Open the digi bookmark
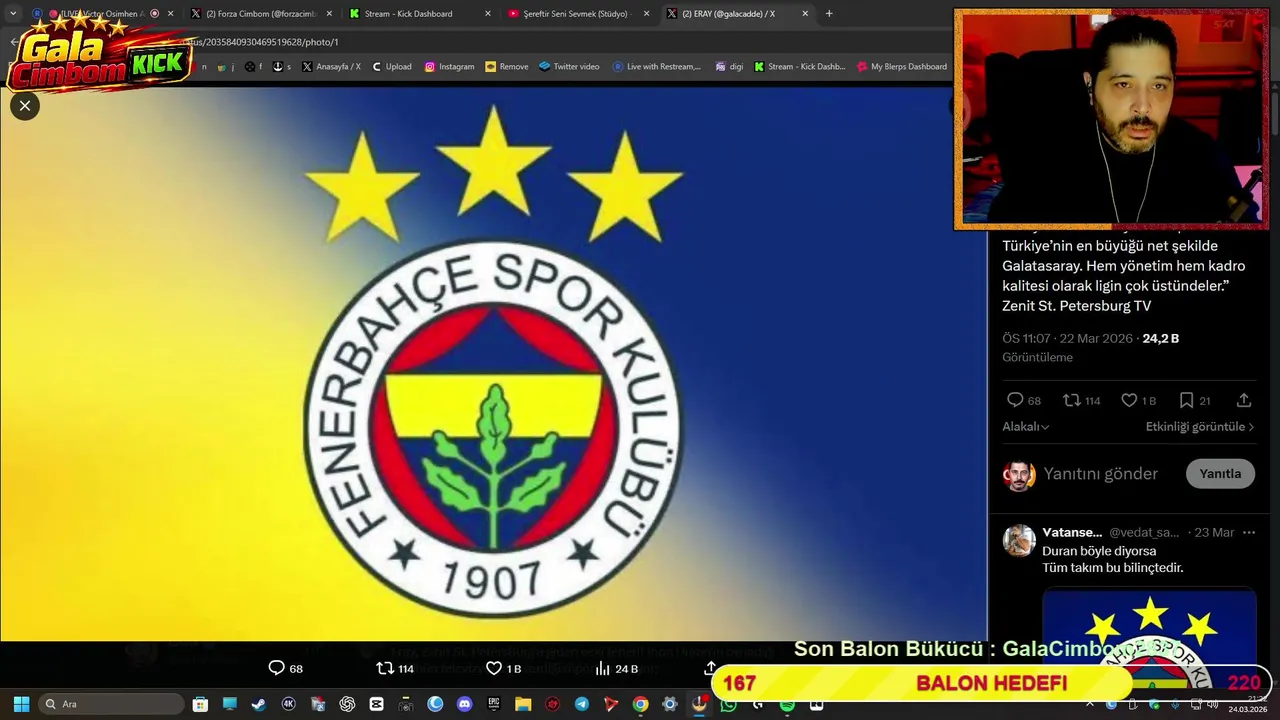 click(x=729, y=66)
